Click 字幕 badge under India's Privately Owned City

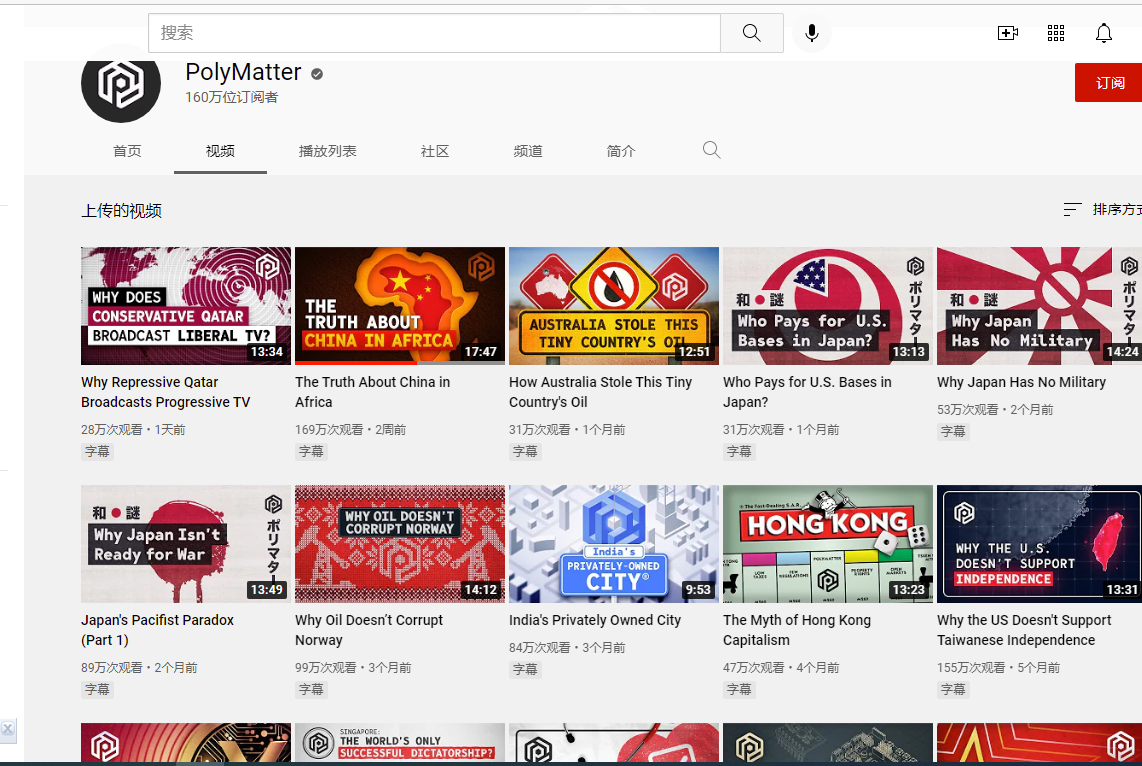point(525,669)
